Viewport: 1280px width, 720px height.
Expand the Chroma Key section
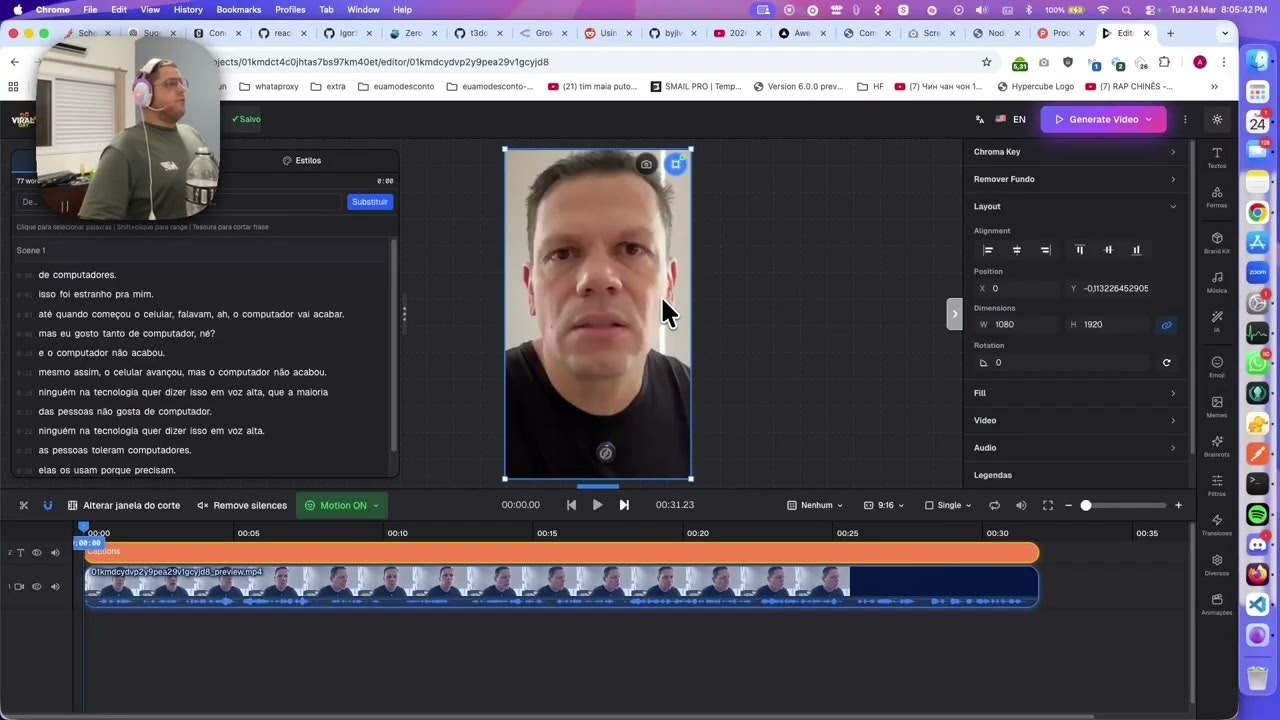coord(1075,152)
